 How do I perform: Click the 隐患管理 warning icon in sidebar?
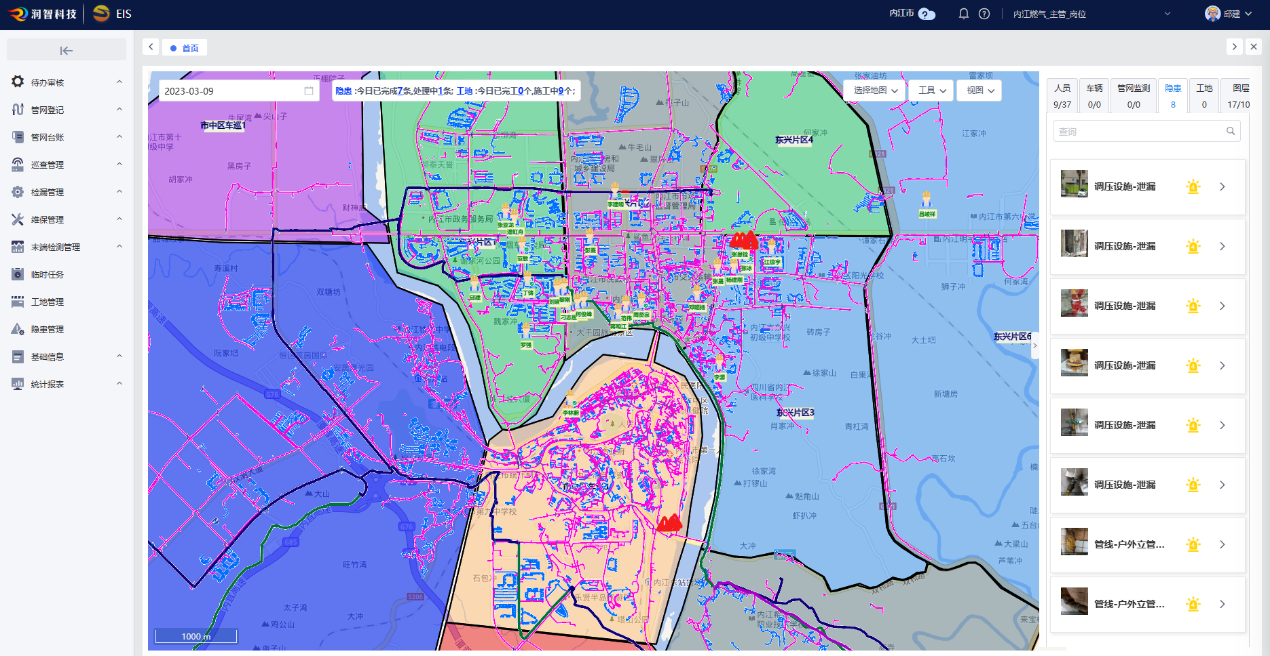(x=18, y=329)
